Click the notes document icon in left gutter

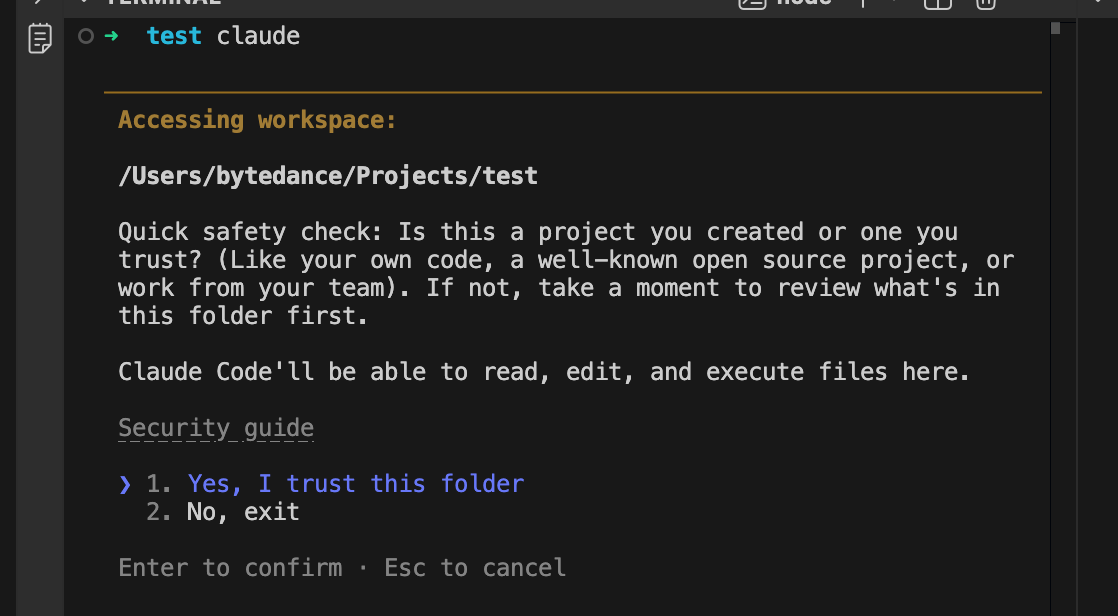[x=40, y=38]
